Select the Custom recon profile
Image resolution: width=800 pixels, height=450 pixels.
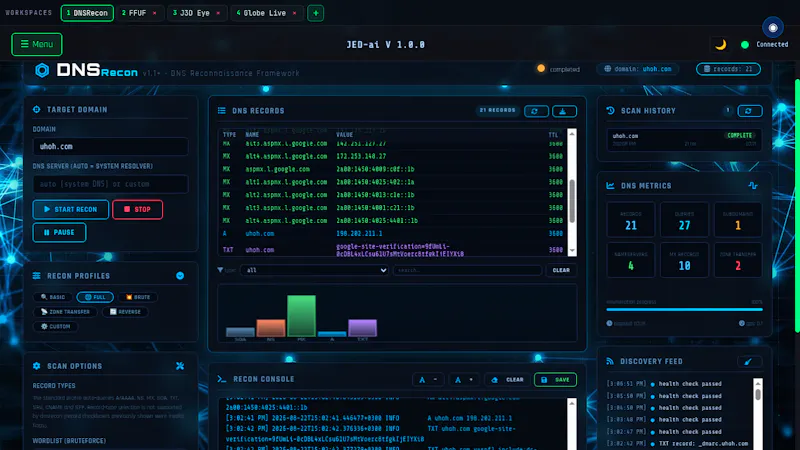point(56,327)
